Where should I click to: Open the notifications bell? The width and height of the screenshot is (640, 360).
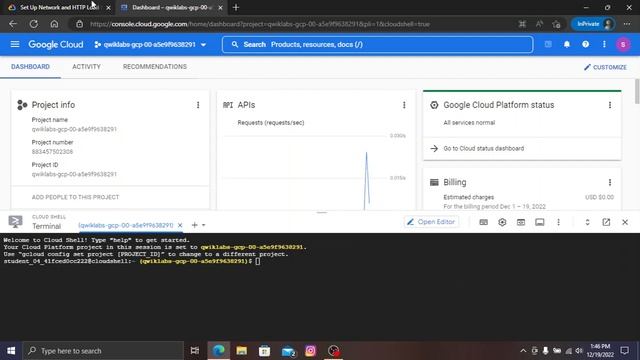(x=567, y=44)
